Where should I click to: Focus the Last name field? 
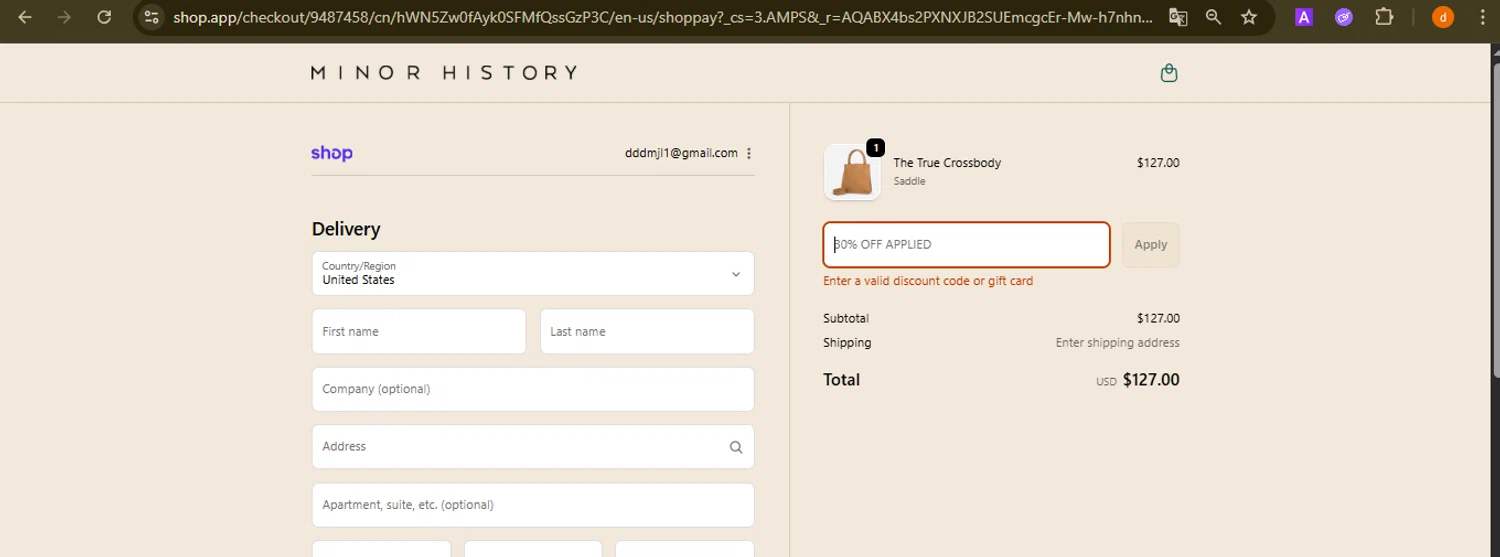point(647,331)
